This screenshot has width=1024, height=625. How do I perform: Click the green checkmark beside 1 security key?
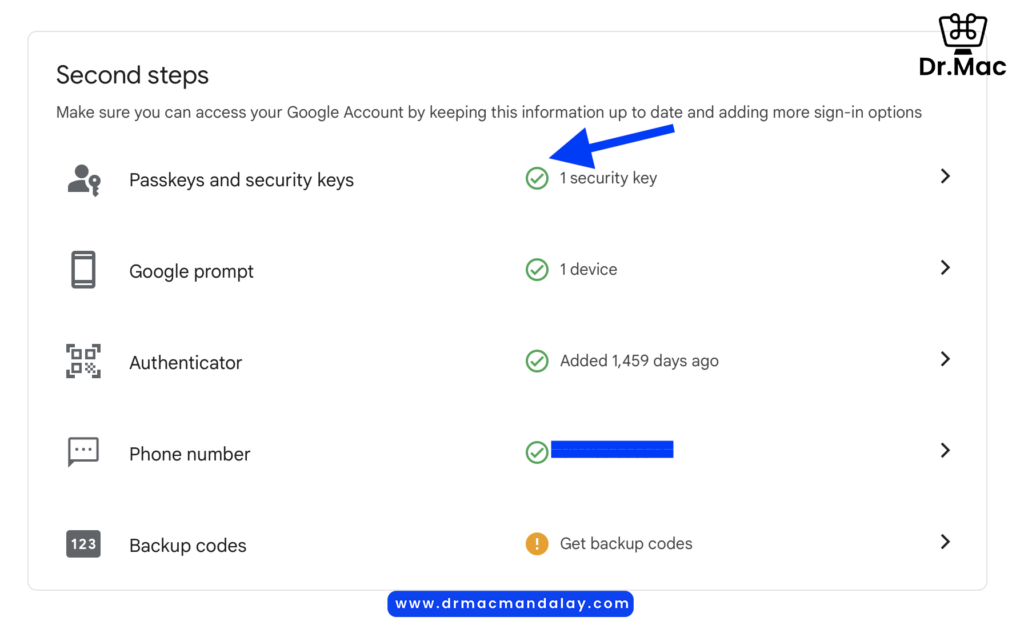click(537, 178)
